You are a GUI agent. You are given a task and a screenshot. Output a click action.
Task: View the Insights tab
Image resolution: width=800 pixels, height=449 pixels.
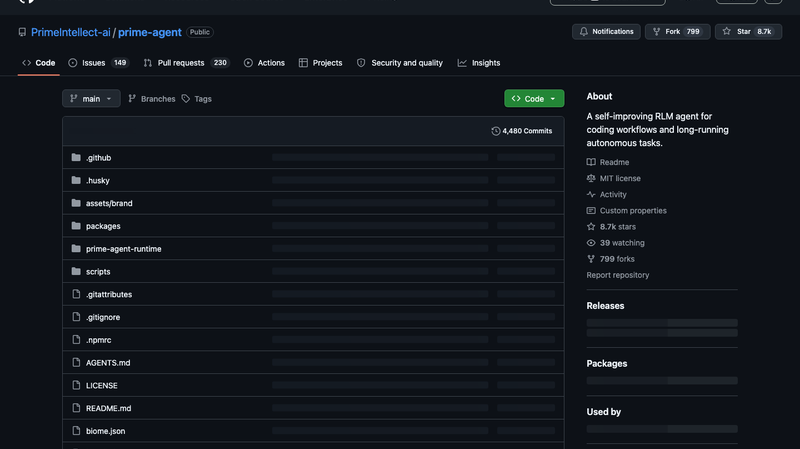[x=479, y=63]
